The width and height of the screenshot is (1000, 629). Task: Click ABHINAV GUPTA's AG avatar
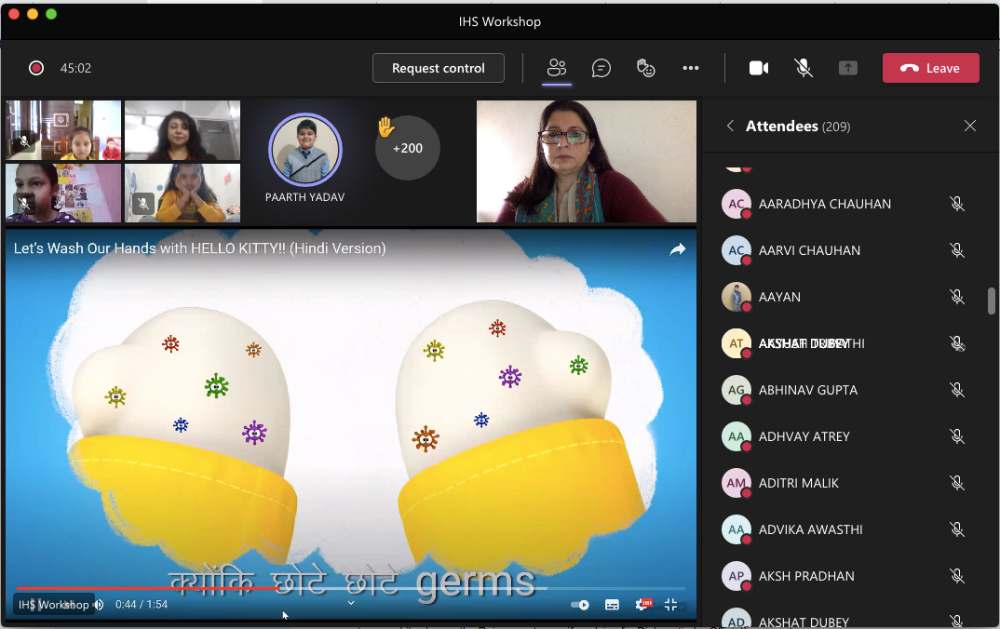tap(736, 390)
